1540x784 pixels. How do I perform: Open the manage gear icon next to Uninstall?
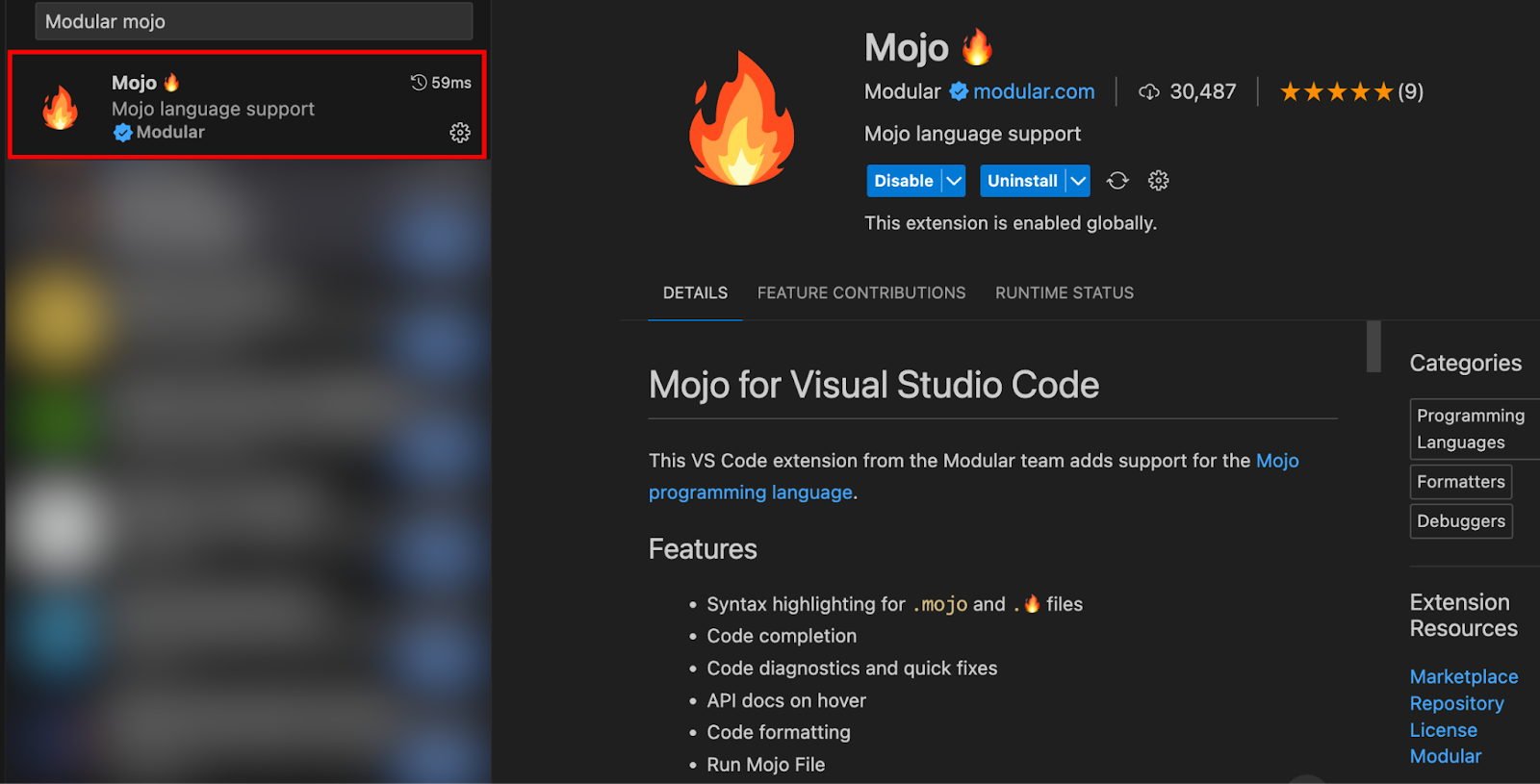(1159, 181)
